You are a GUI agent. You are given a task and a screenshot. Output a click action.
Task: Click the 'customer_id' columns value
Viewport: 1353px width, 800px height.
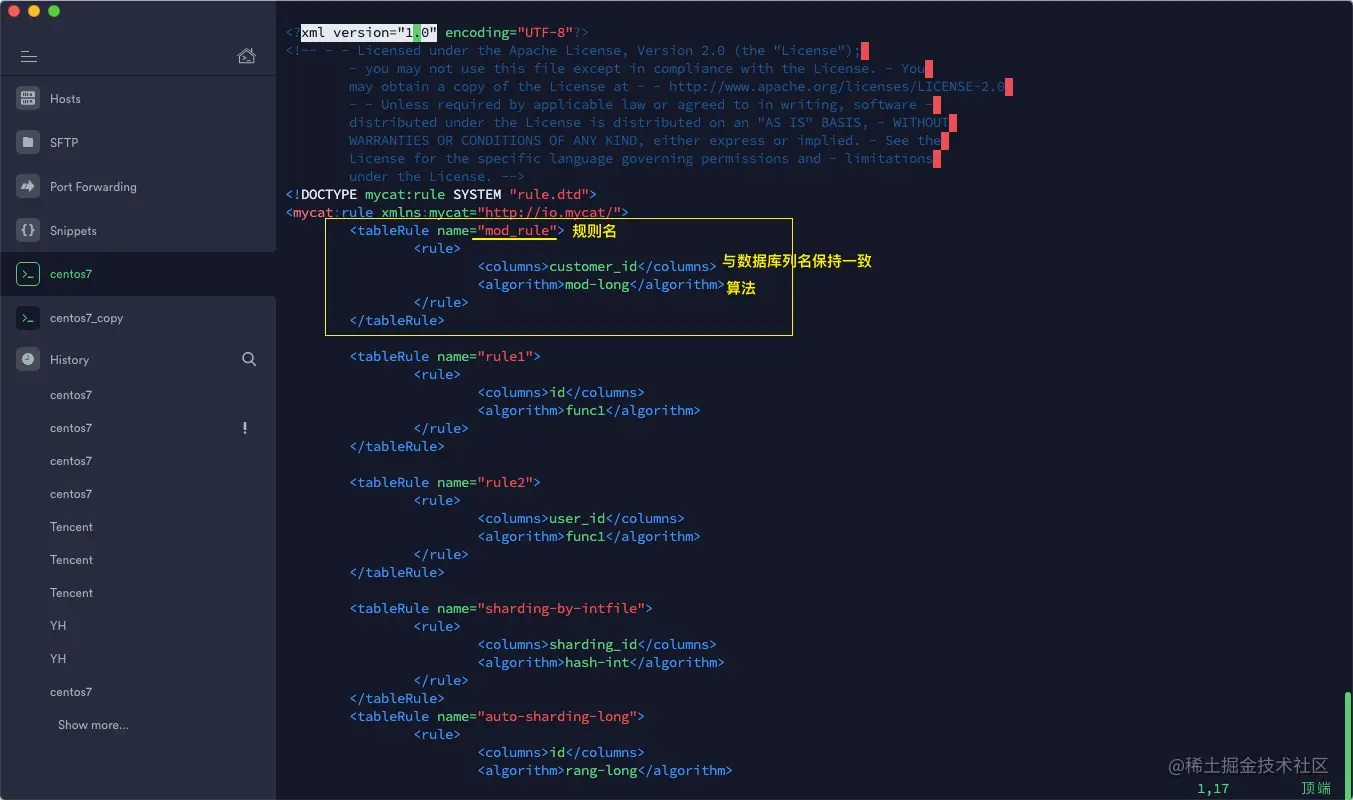tap(593, 267)
